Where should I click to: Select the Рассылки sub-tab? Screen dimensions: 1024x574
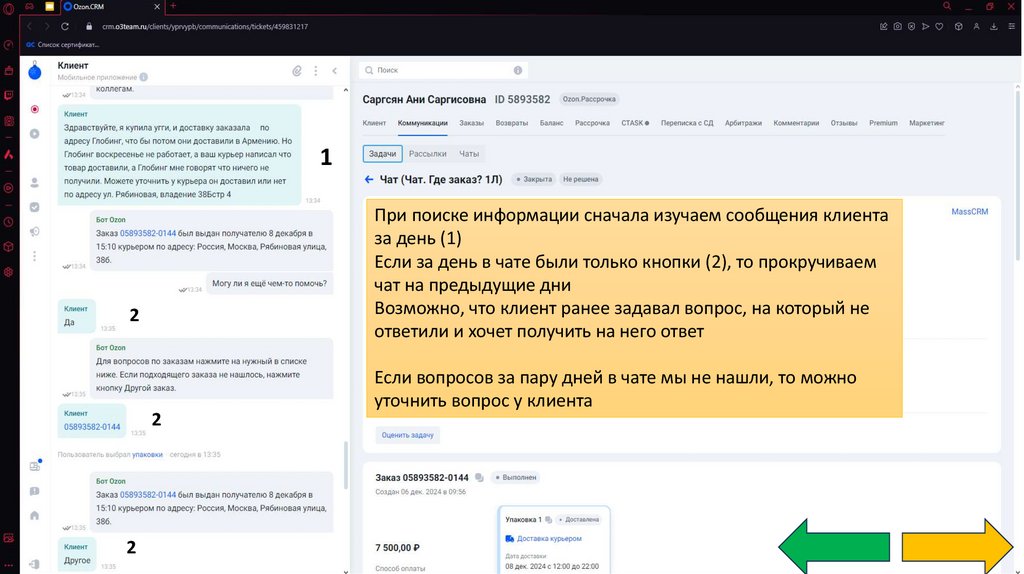tap(428, 154)
